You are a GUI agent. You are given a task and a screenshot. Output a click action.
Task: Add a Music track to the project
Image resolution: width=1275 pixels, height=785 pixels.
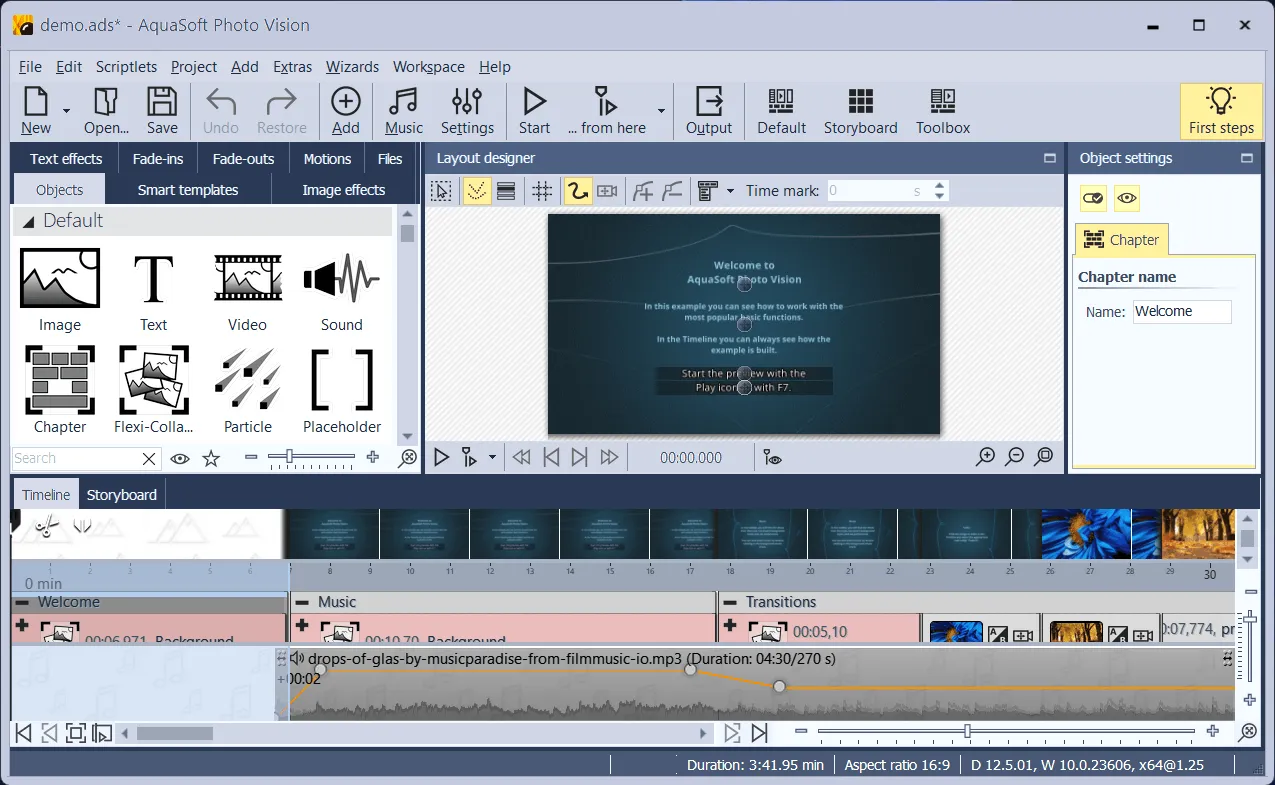tap(403, 110)
